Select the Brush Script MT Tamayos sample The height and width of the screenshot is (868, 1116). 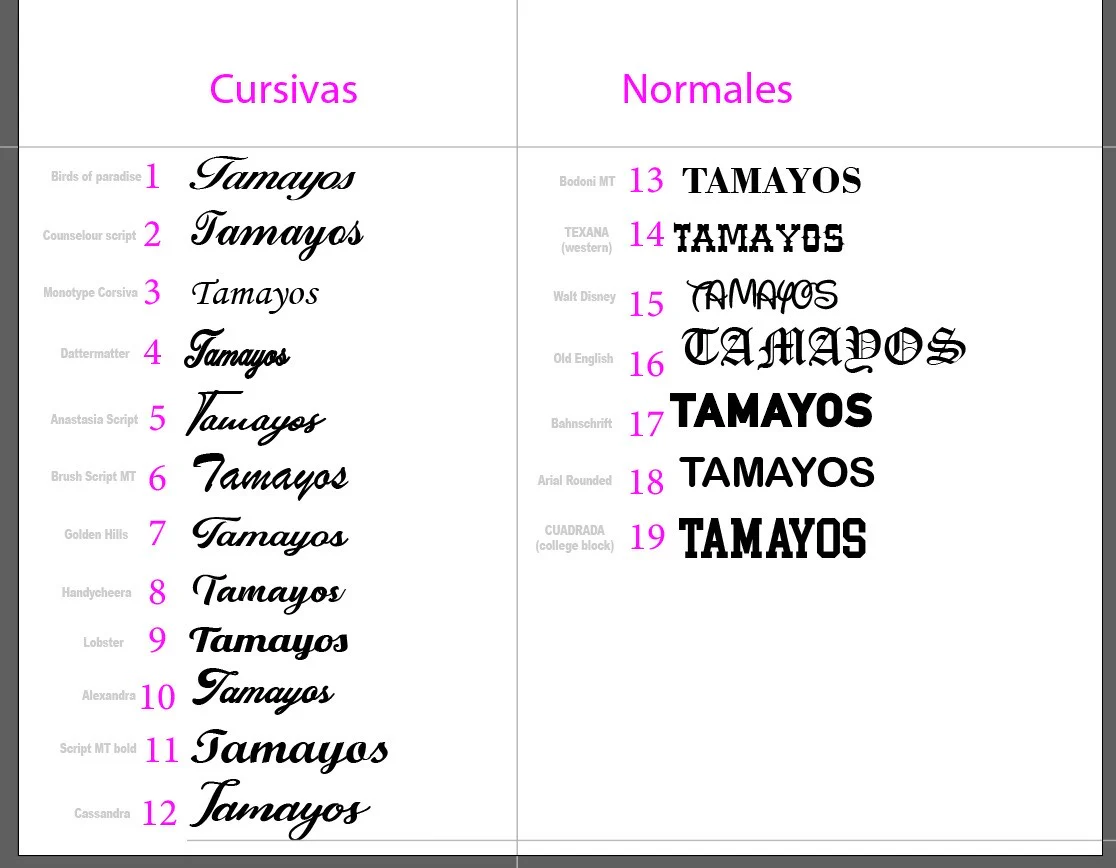pos(270,476)
